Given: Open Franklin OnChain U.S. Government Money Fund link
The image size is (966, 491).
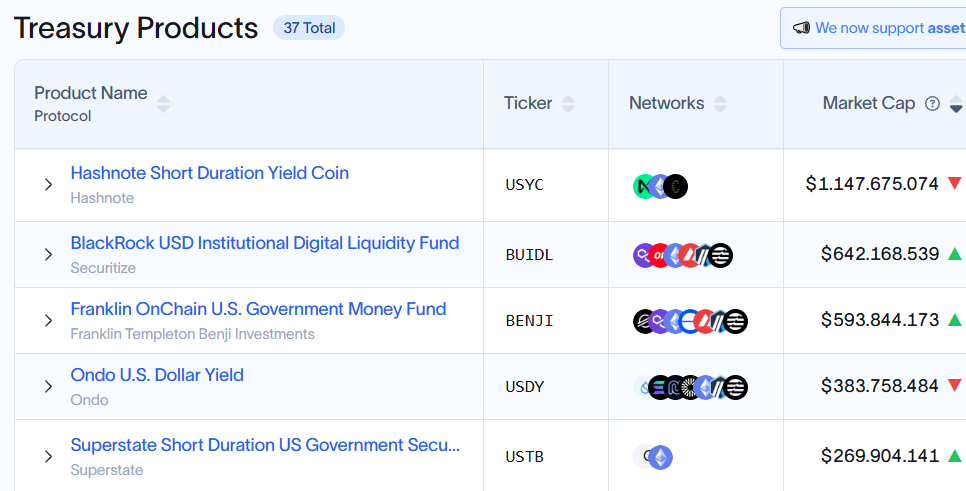Looking at the screenshot, I should [x=258, y=309].
